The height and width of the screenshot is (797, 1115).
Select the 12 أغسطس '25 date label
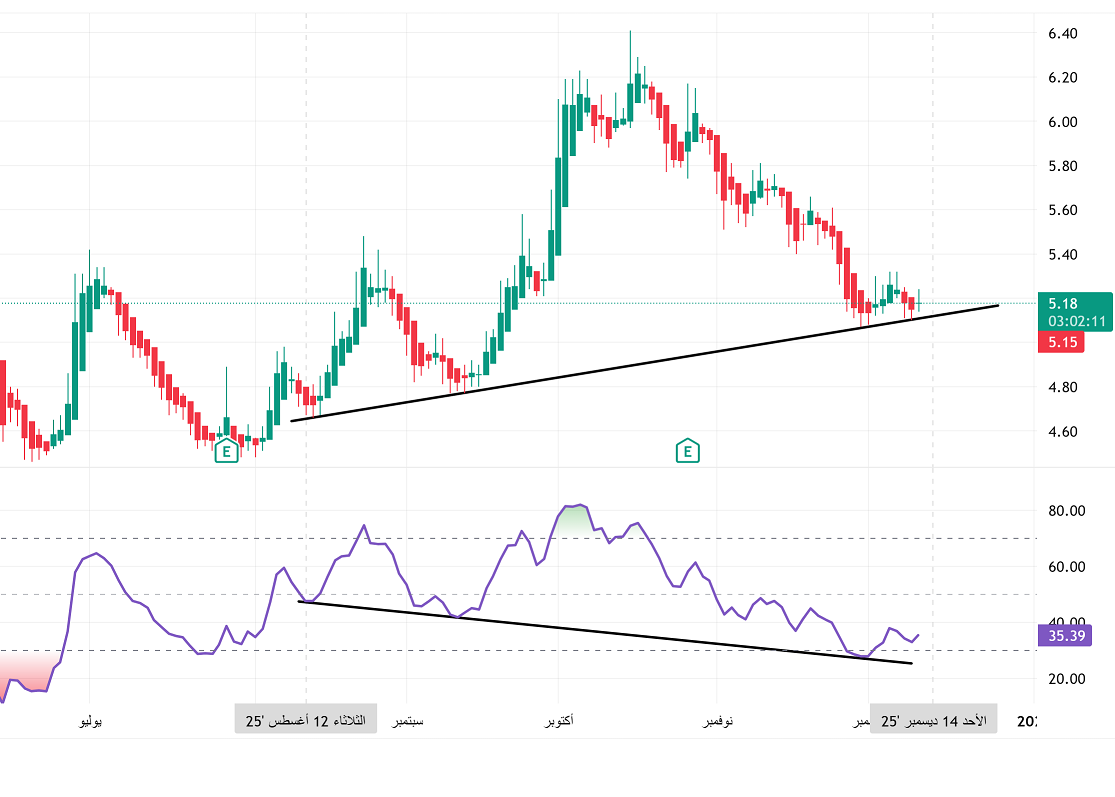(306, 720)
